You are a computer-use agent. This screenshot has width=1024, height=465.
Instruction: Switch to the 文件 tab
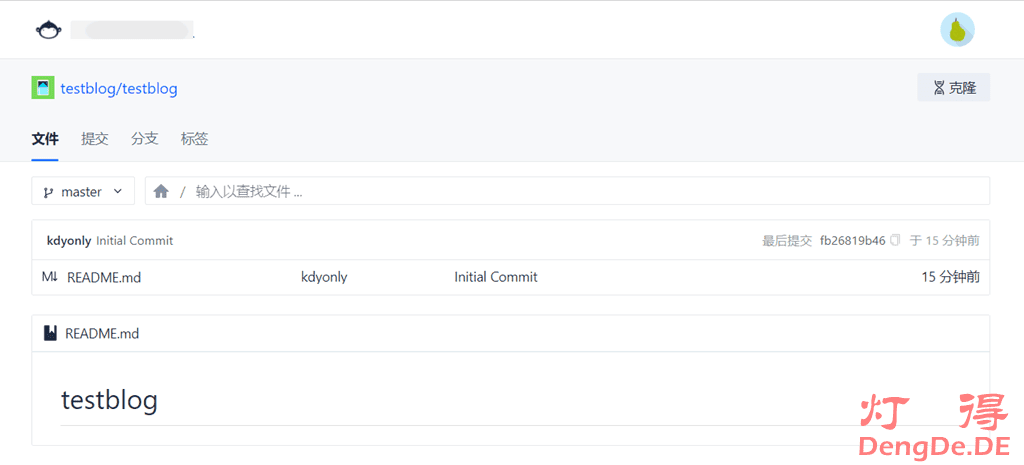coord(45,139)
